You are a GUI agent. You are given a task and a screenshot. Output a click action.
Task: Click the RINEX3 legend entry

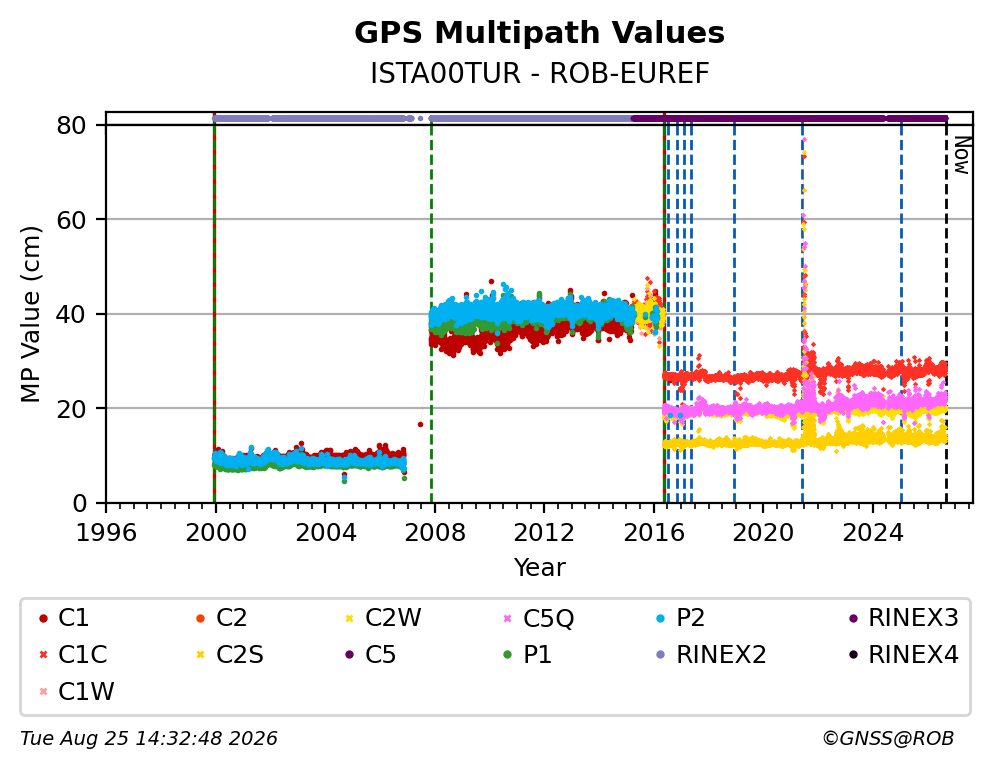[x=904, y=618]
